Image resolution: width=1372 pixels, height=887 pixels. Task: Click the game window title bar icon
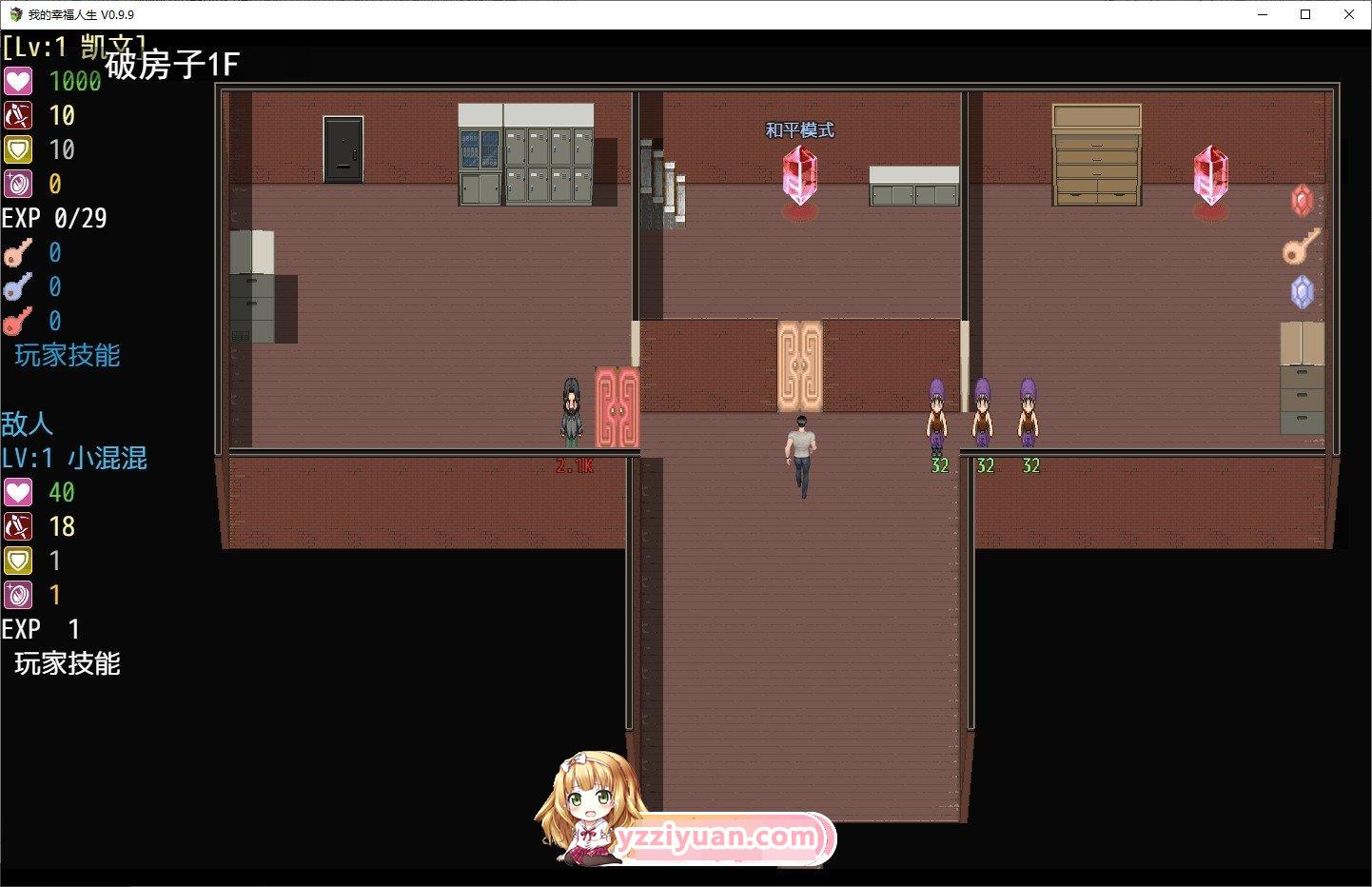click(16, 14)
